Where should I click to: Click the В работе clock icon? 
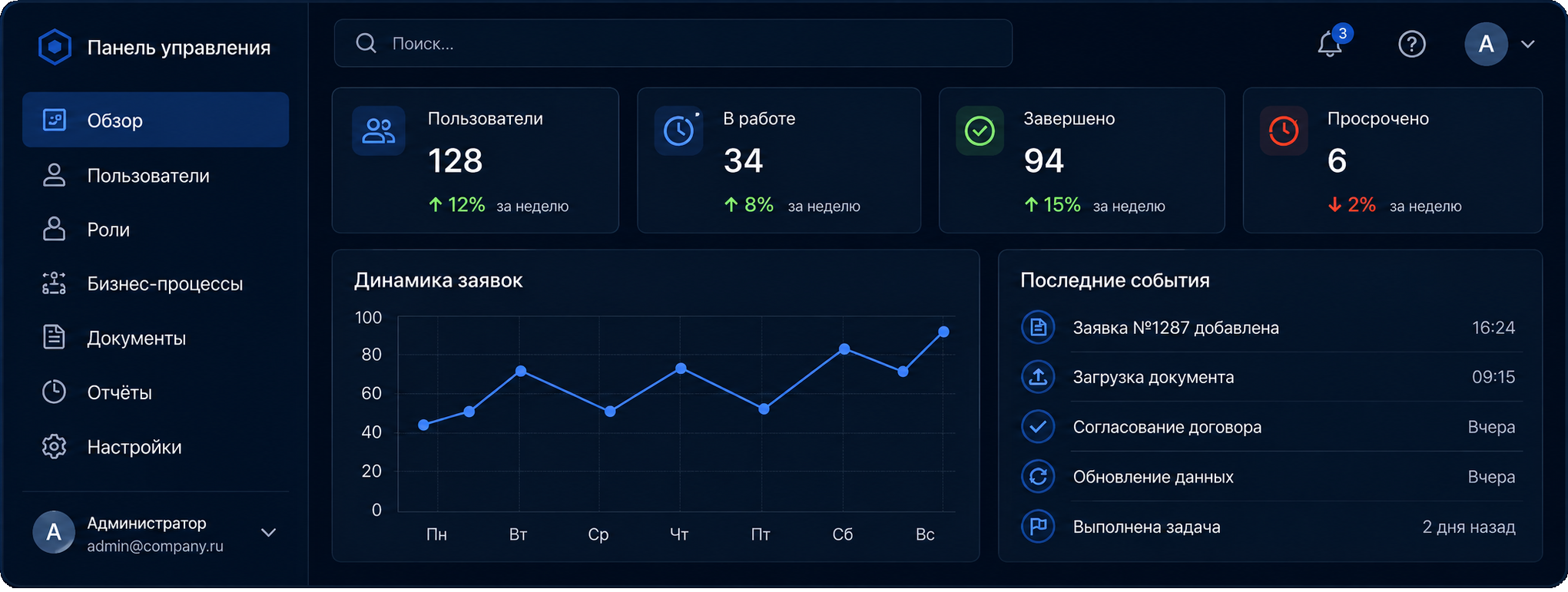pos(679,131)
